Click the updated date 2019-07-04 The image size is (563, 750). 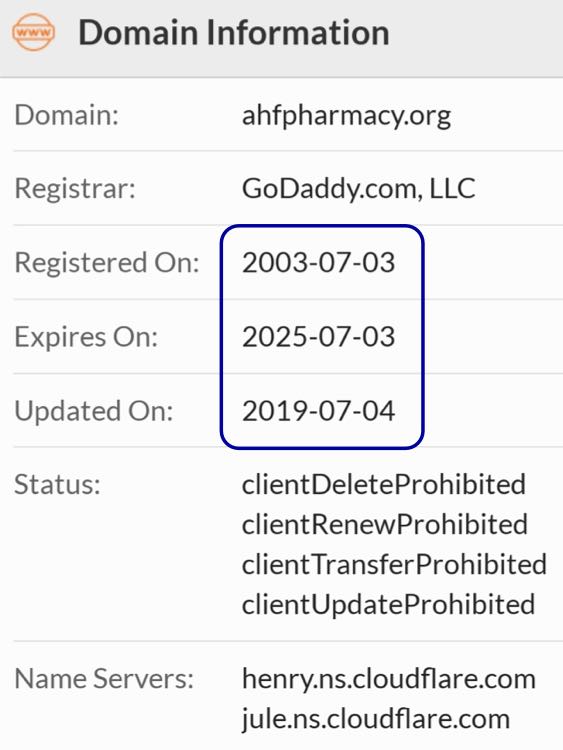319,411
